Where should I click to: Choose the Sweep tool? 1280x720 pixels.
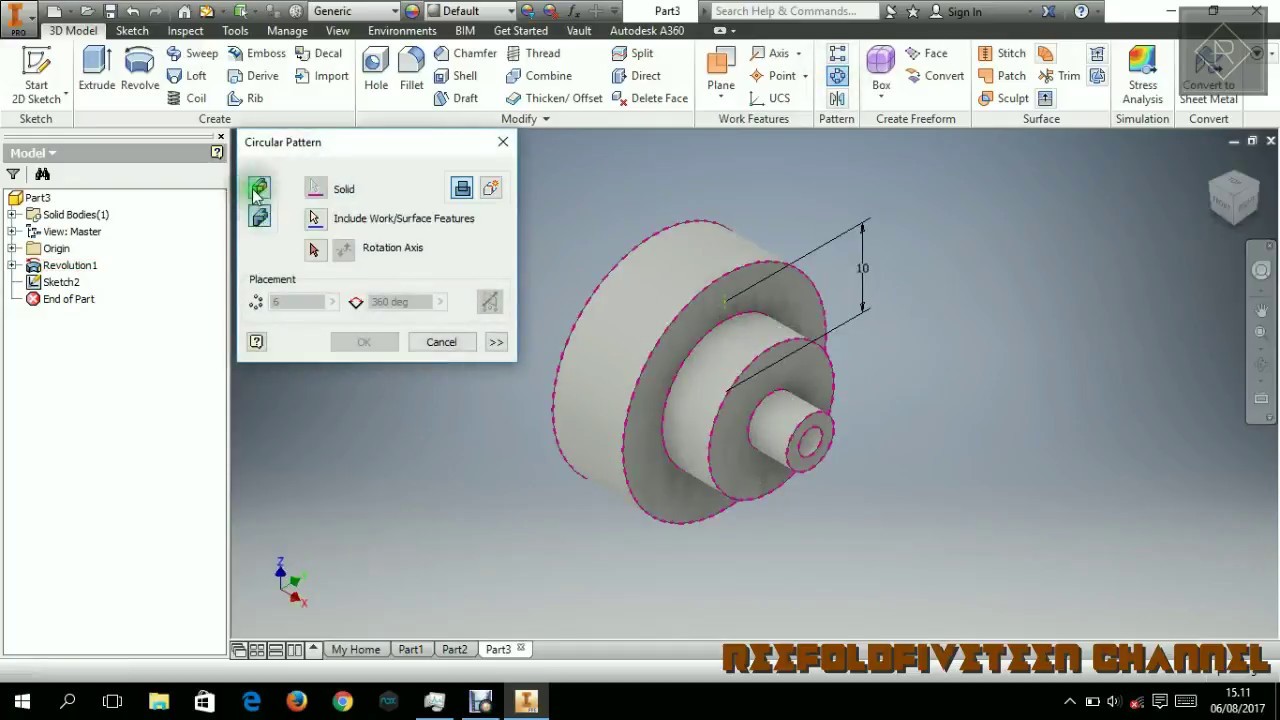192,53
